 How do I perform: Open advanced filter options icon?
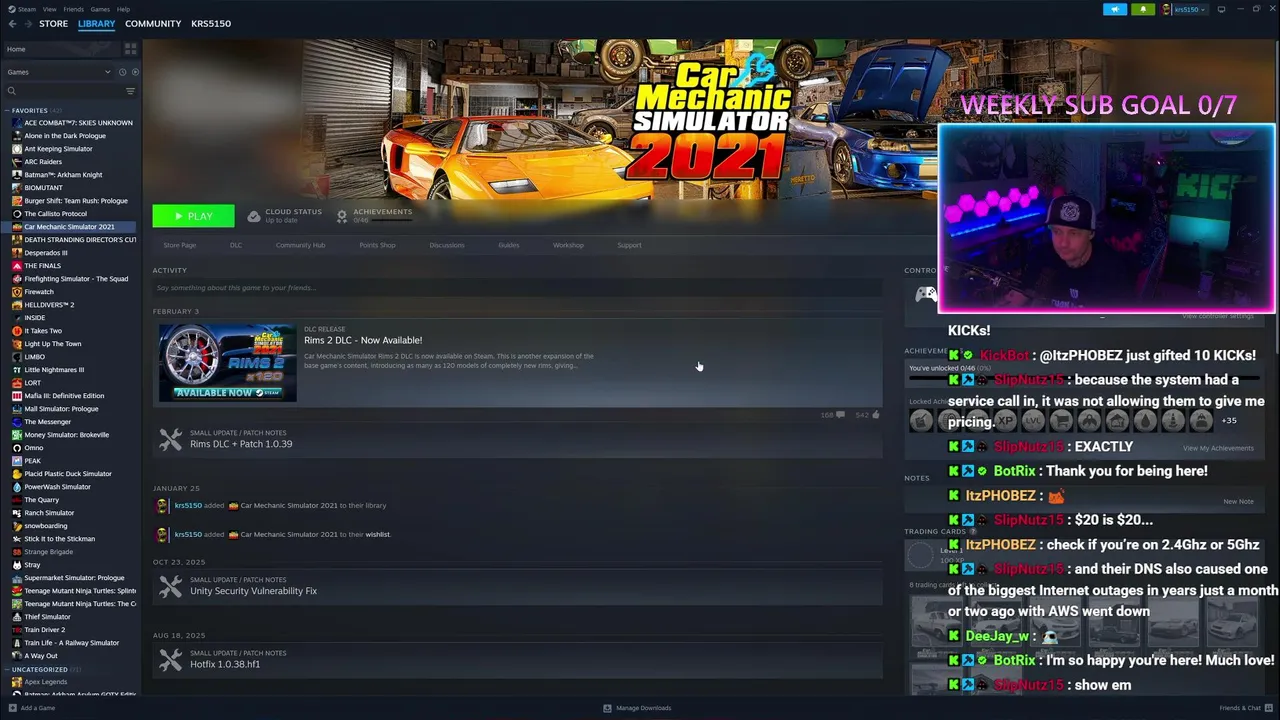(130, 91)
